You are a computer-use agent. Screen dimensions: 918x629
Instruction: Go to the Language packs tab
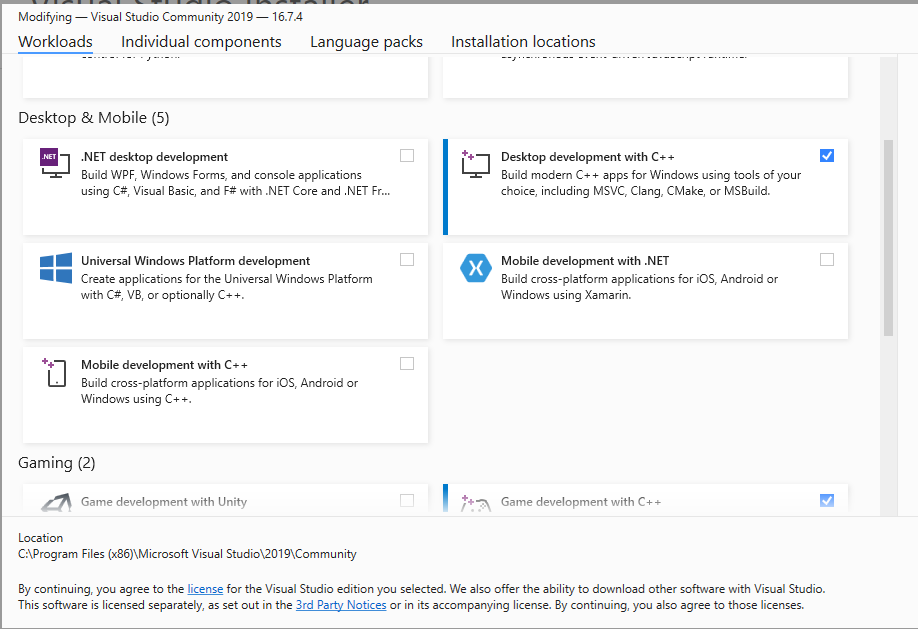coord(366,42)
